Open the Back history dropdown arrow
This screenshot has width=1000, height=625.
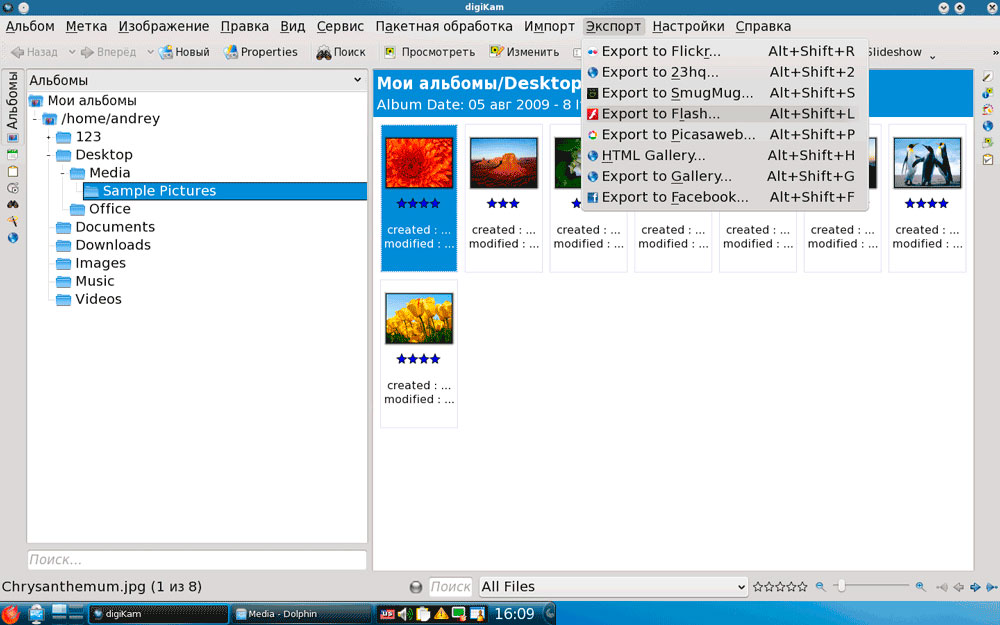pos(71,52)
